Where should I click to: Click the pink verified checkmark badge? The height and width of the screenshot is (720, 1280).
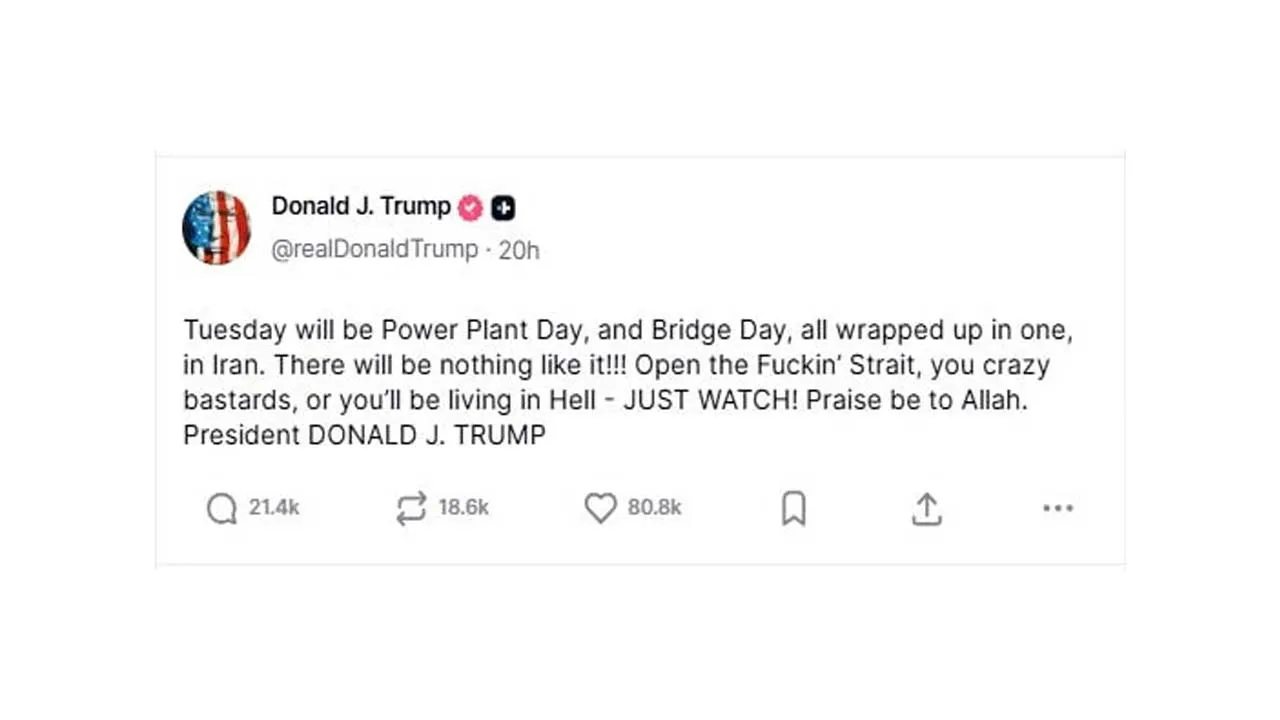click(468, 207)
